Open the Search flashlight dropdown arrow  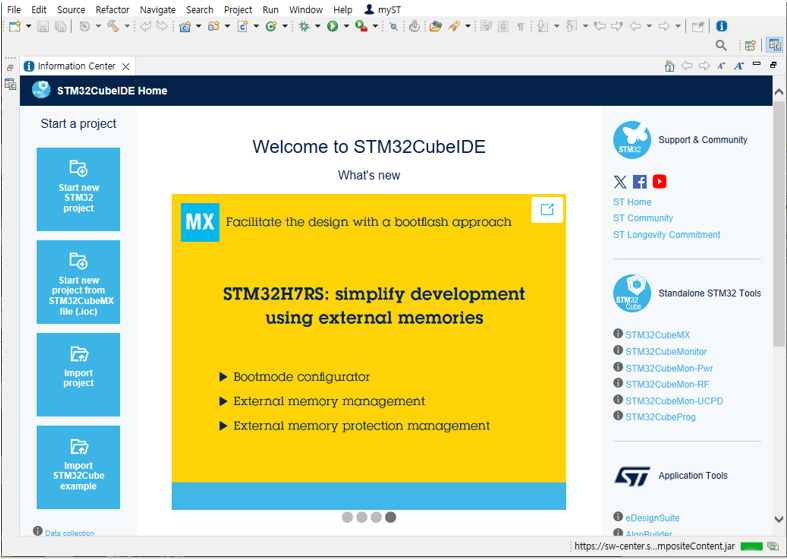click(x=468, y=26)
